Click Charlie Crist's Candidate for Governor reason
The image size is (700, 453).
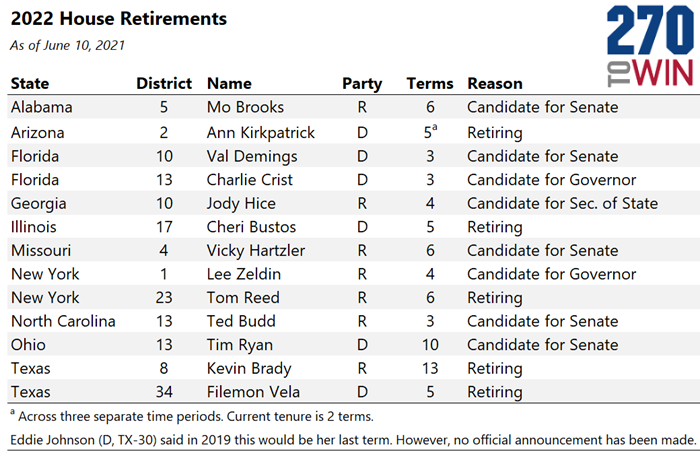pyautogui.click(x=551, y=180)
